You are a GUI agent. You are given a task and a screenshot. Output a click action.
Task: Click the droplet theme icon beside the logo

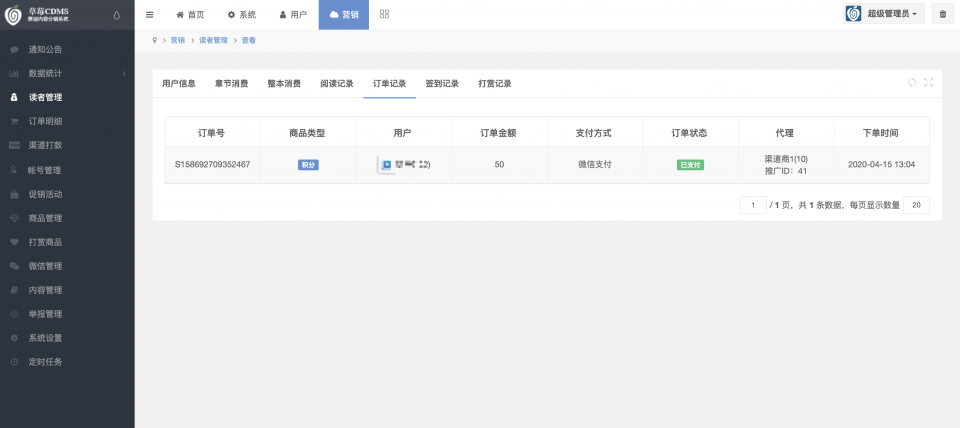(x=117, y=15)
